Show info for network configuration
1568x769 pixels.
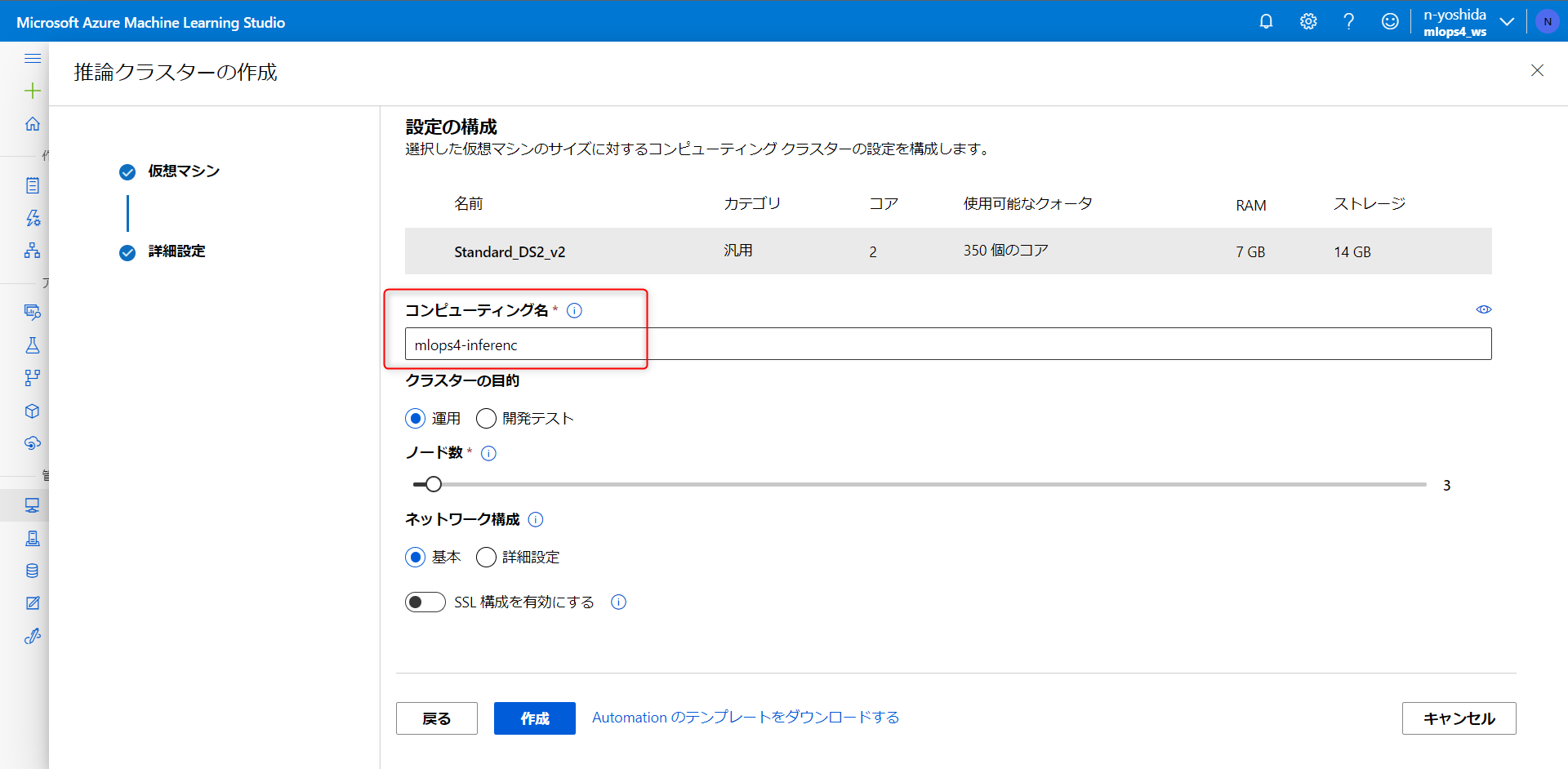[536, 519]
